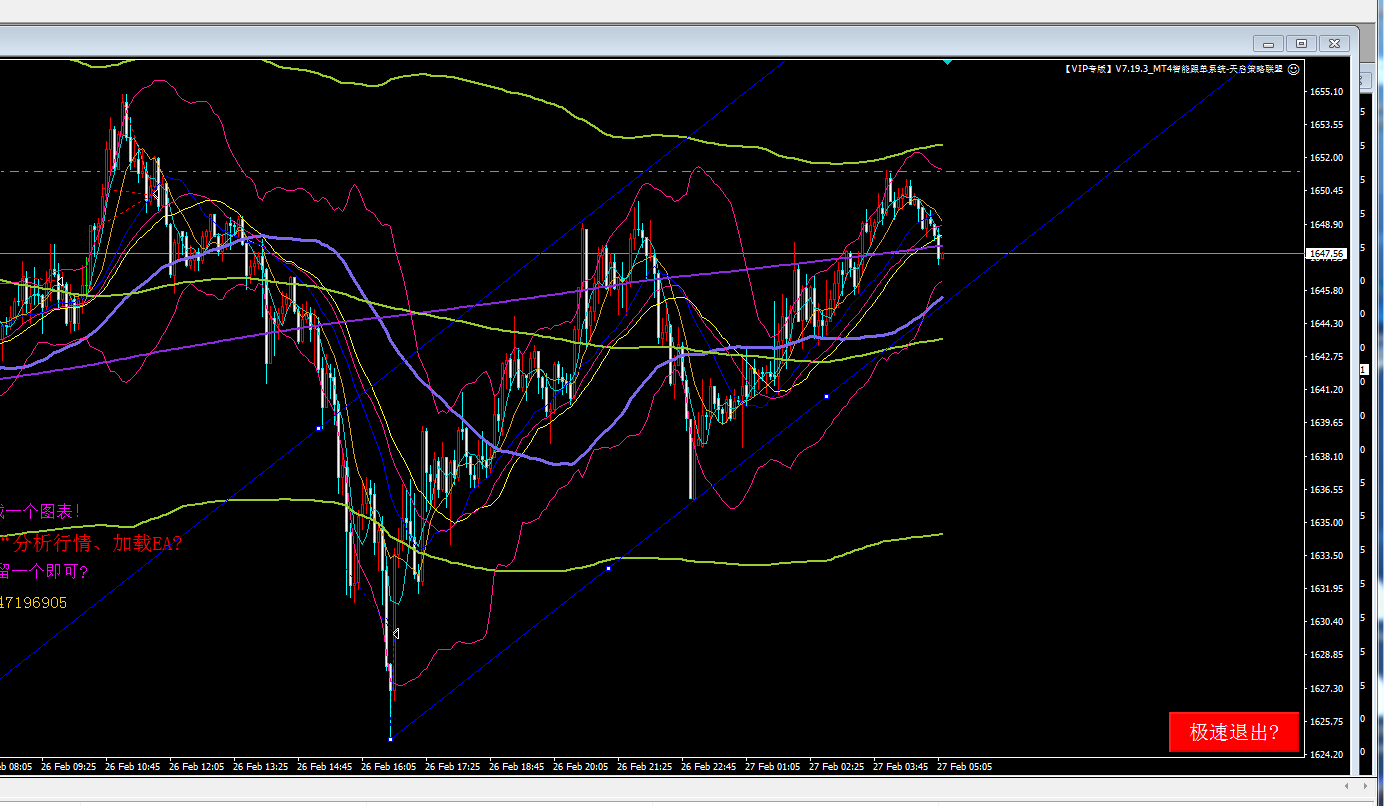The height and width of the screenshot is (806, 1384).
Task: Click the 1641.20 price scale label
Action: tap(1325, 389)
